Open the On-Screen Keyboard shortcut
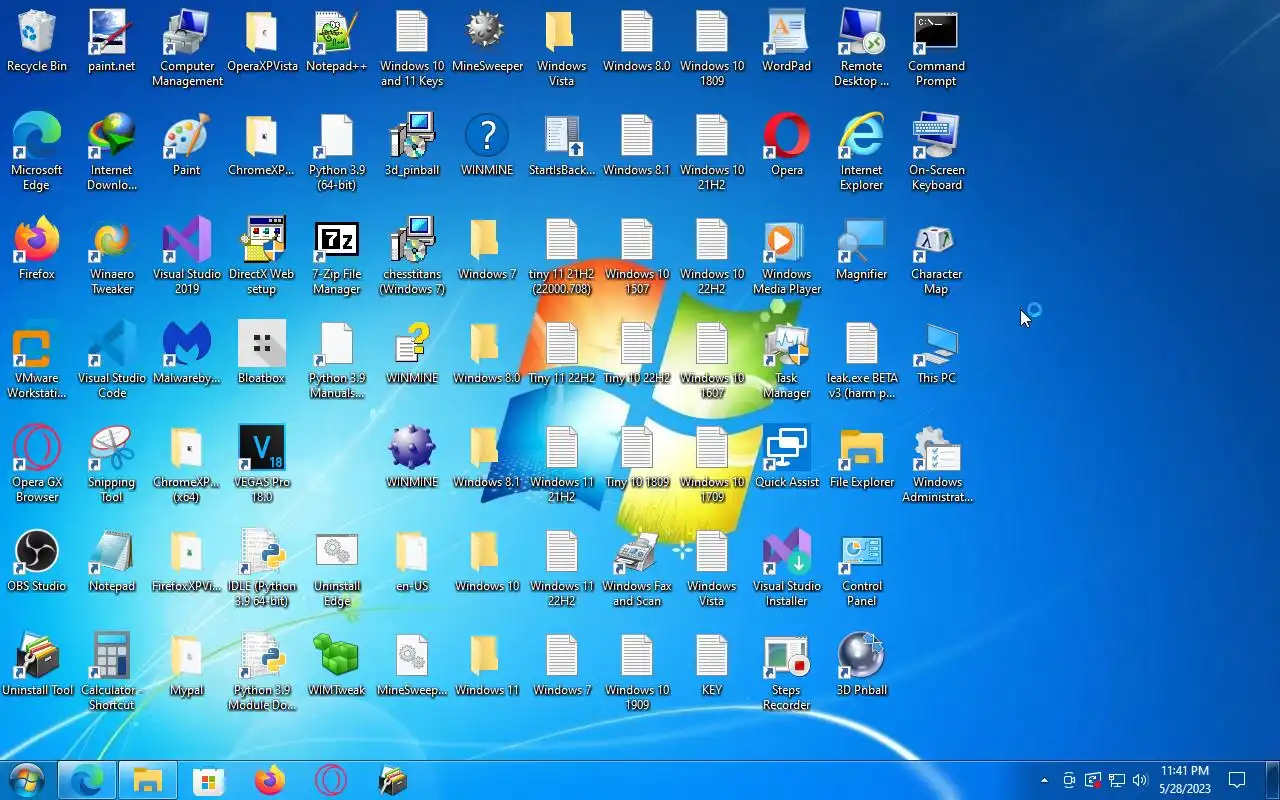1280x800 pixels. (937, 153)
